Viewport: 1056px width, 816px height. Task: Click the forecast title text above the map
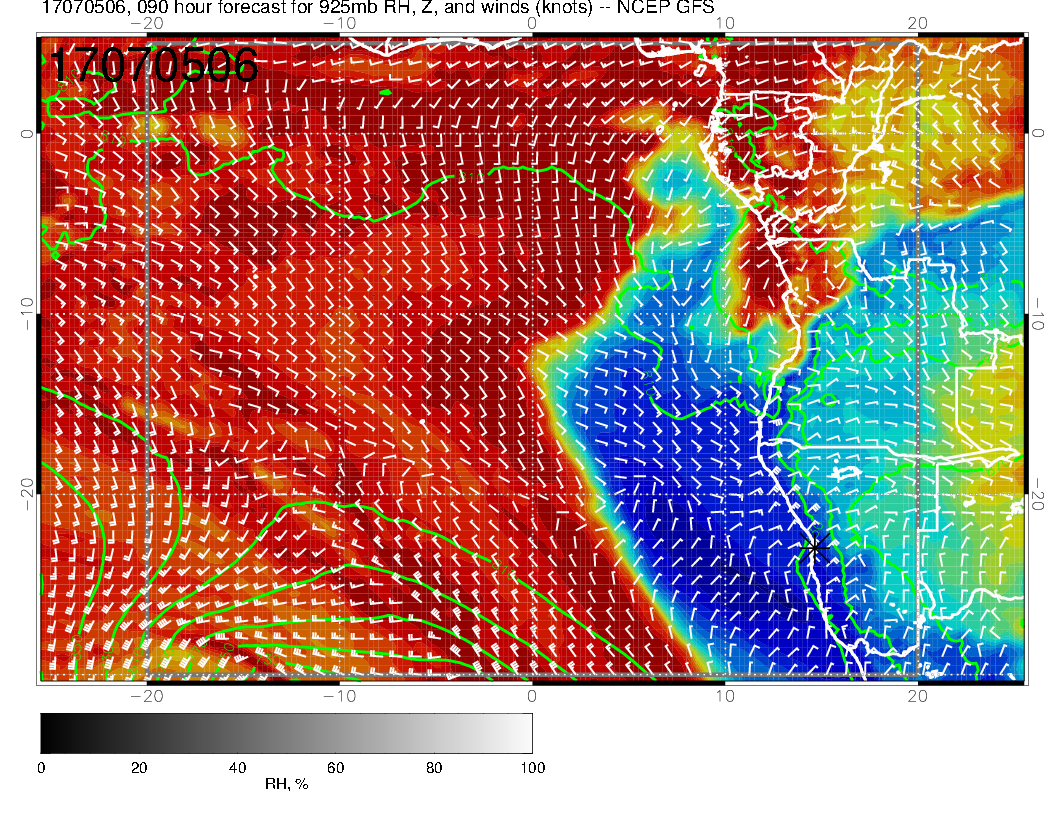click(x=378, y=7)
